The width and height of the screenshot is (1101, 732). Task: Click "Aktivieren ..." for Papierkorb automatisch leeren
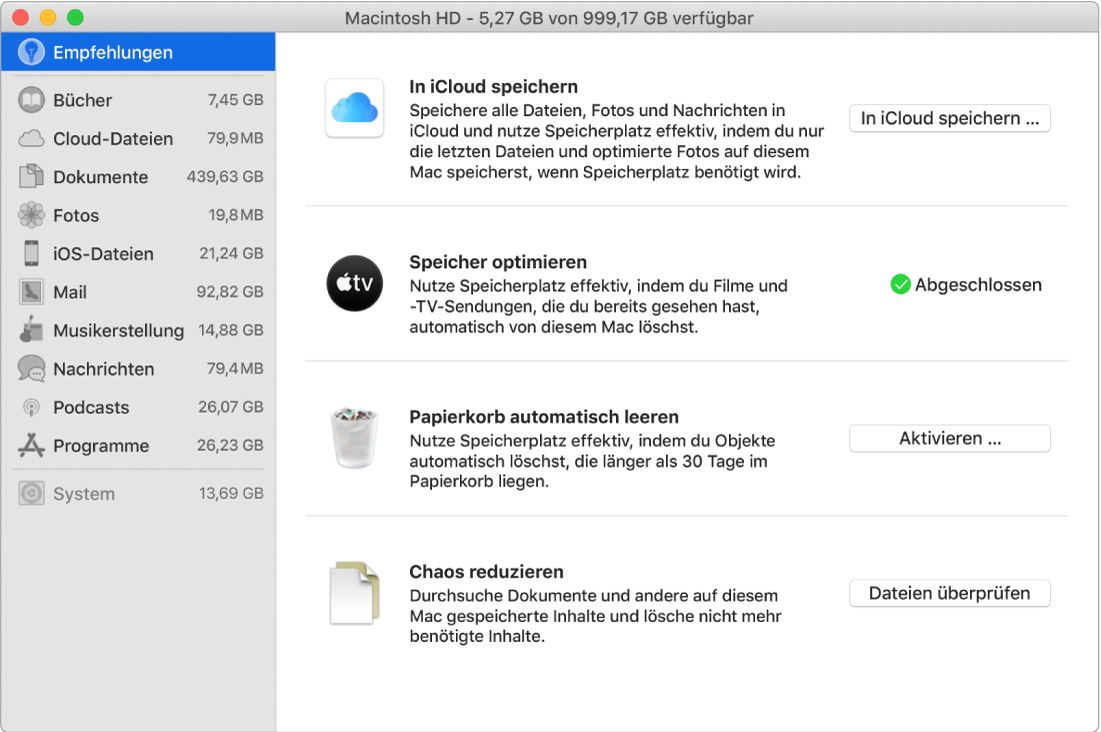[948, 438]
